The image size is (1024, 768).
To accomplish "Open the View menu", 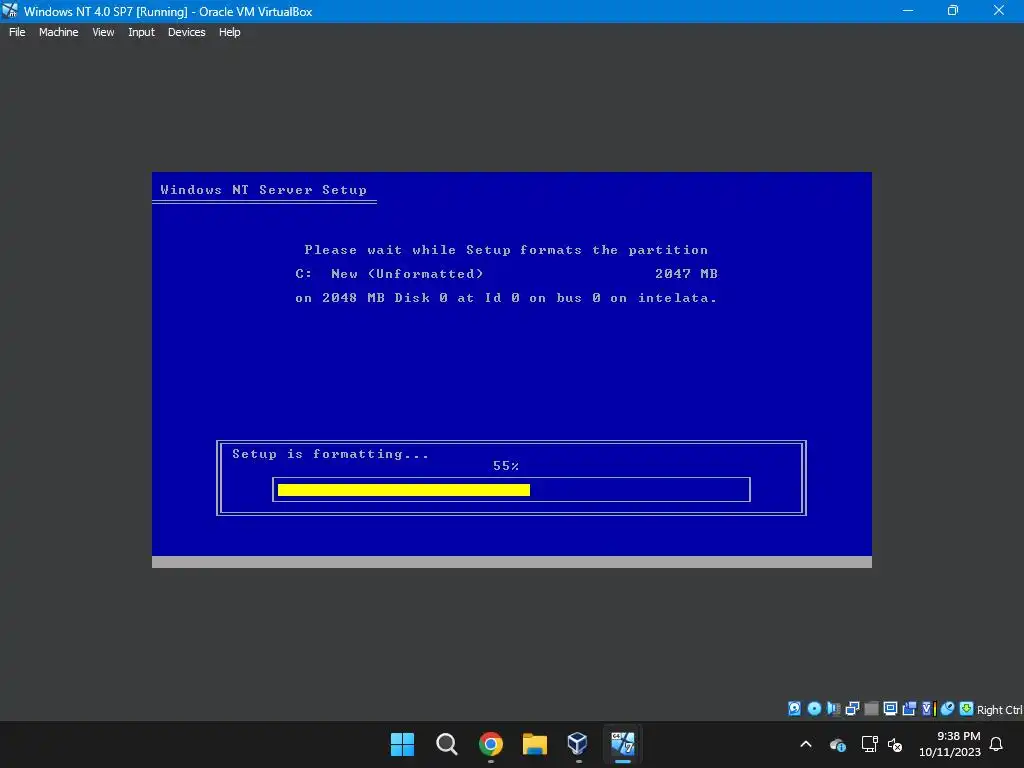I will coord(103,32).
